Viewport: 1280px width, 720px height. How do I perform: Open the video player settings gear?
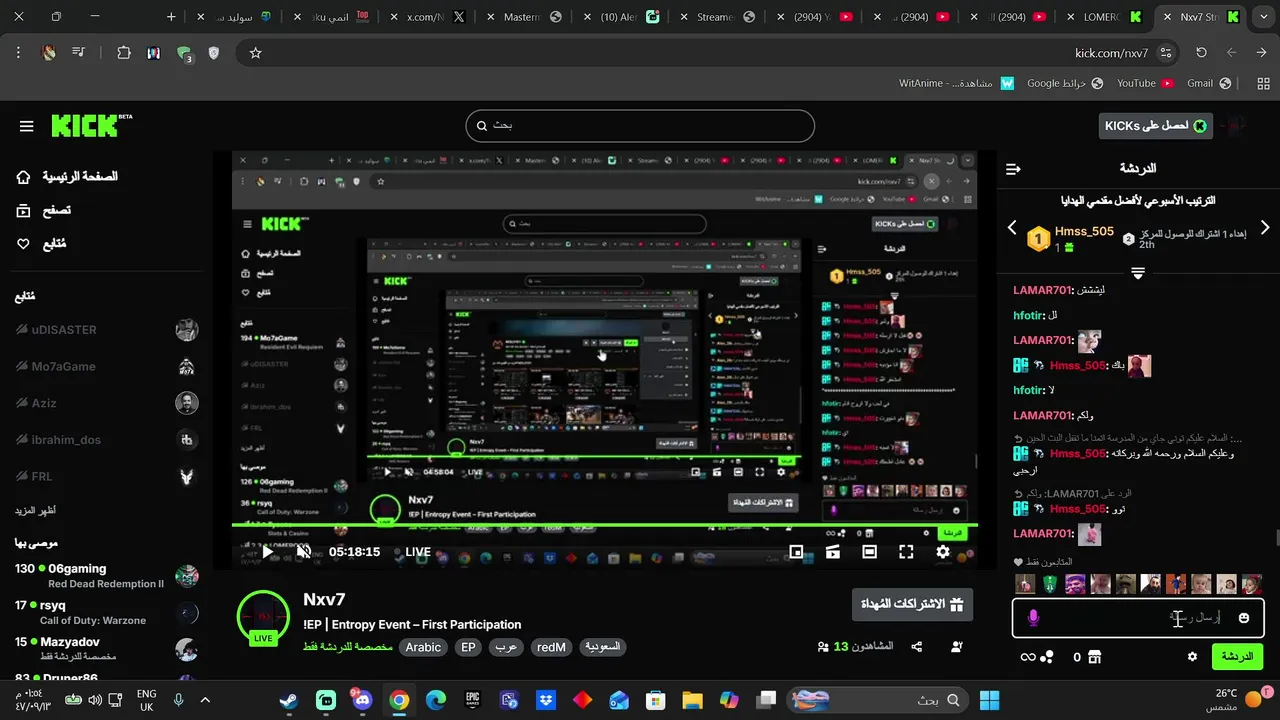pos(943,552)
